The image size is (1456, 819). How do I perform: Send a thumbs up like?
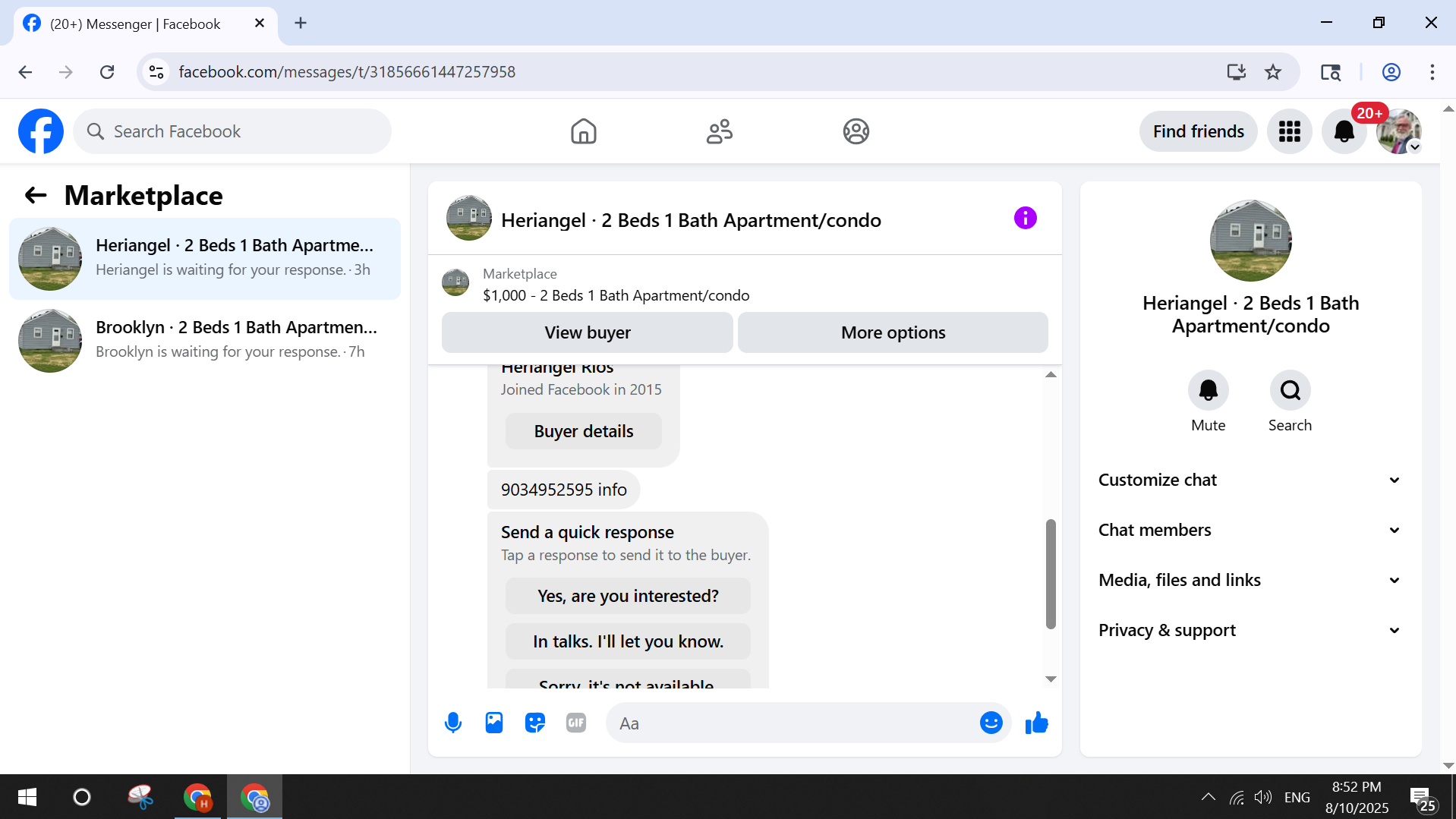1036,723
